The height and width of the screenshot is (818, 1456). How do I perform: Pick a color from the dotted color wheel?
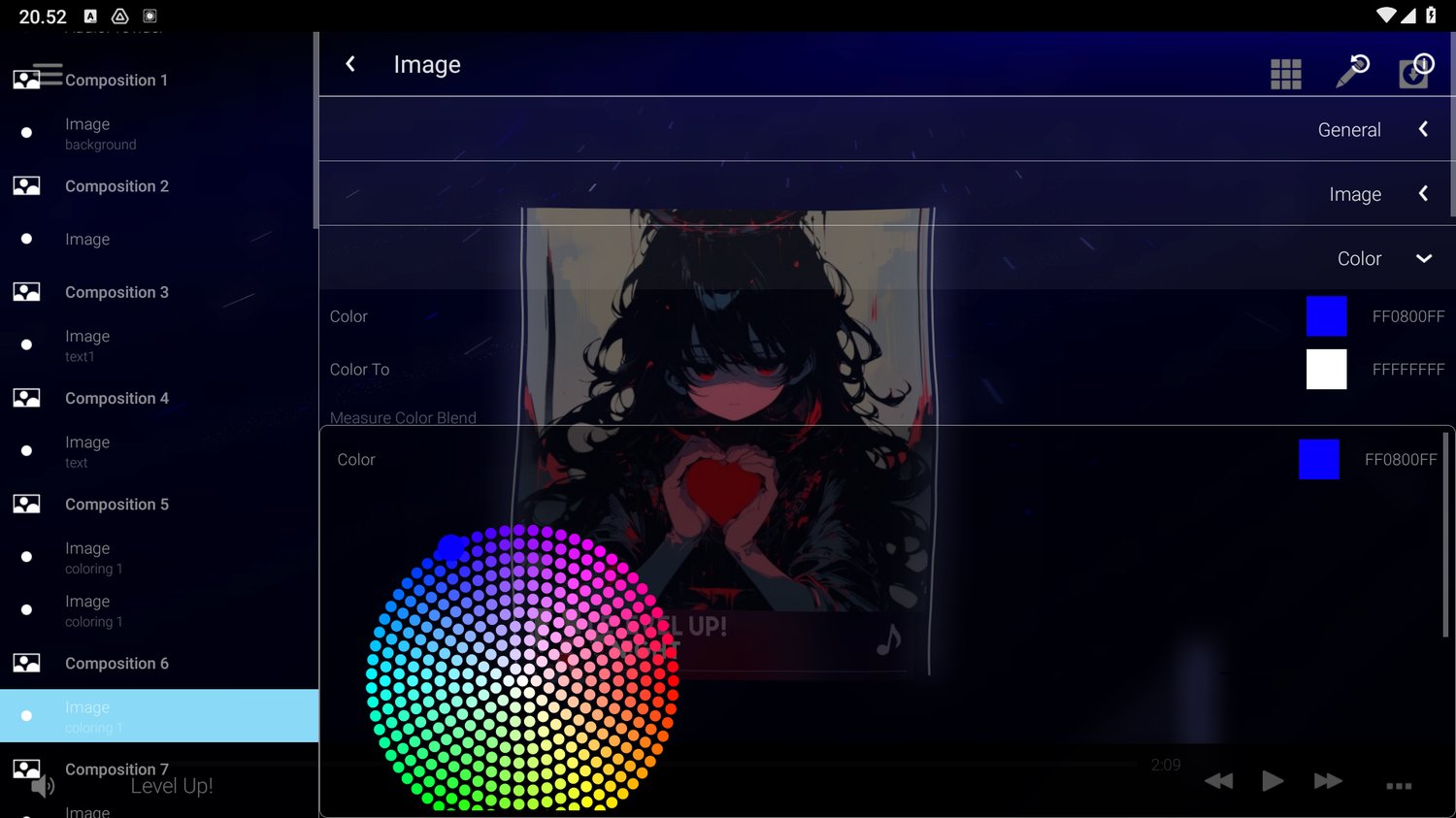coord(521,668)
